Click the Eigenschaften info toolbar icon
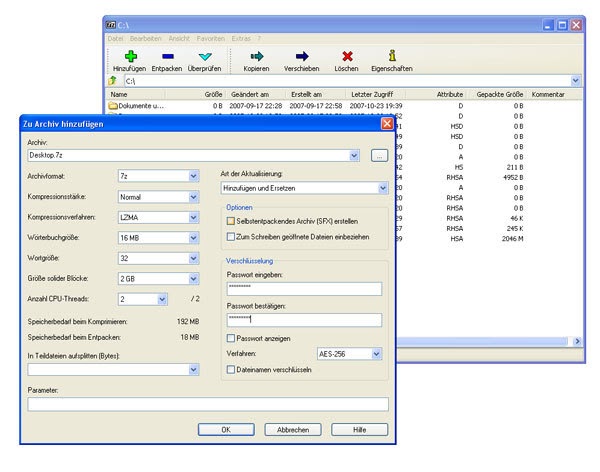 pyautogui.click(x=392, y=56)
